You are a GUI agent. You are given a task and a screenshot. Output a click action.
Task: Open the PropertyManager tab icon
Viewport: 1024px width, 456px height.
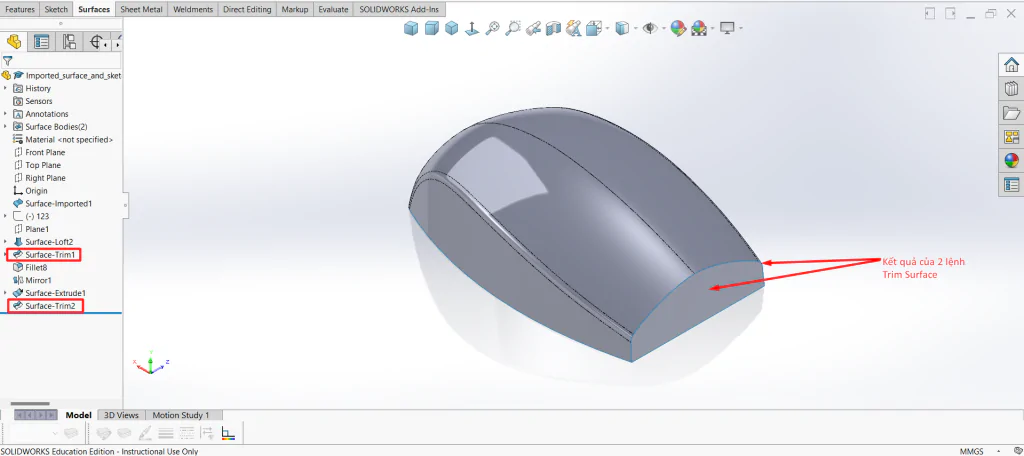tap(42, 42)
